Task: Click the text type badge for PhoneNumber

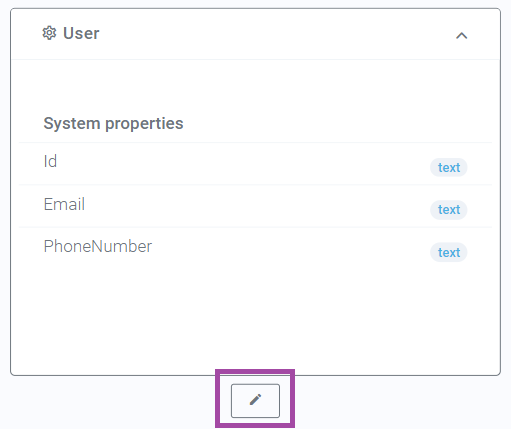Action: pyautogui.click(x=449, y=252)
